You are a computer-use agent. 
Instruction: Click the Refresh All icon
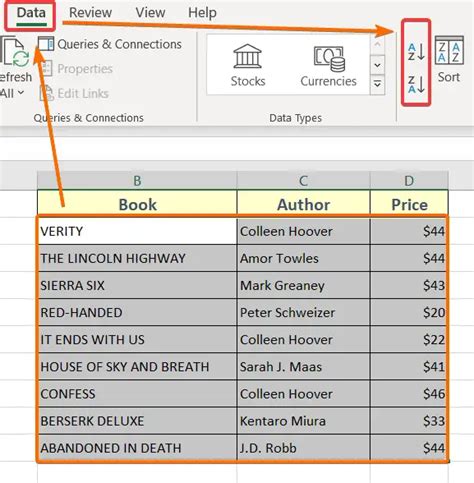click(15, 52)
